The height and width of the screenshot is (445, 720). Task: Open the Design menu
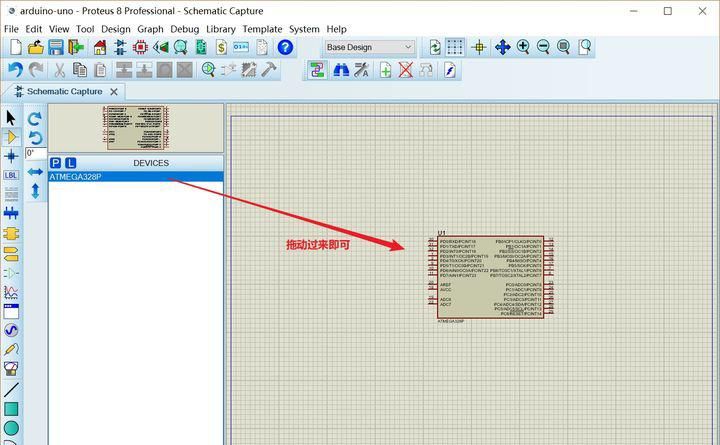[x=116, y=29]
